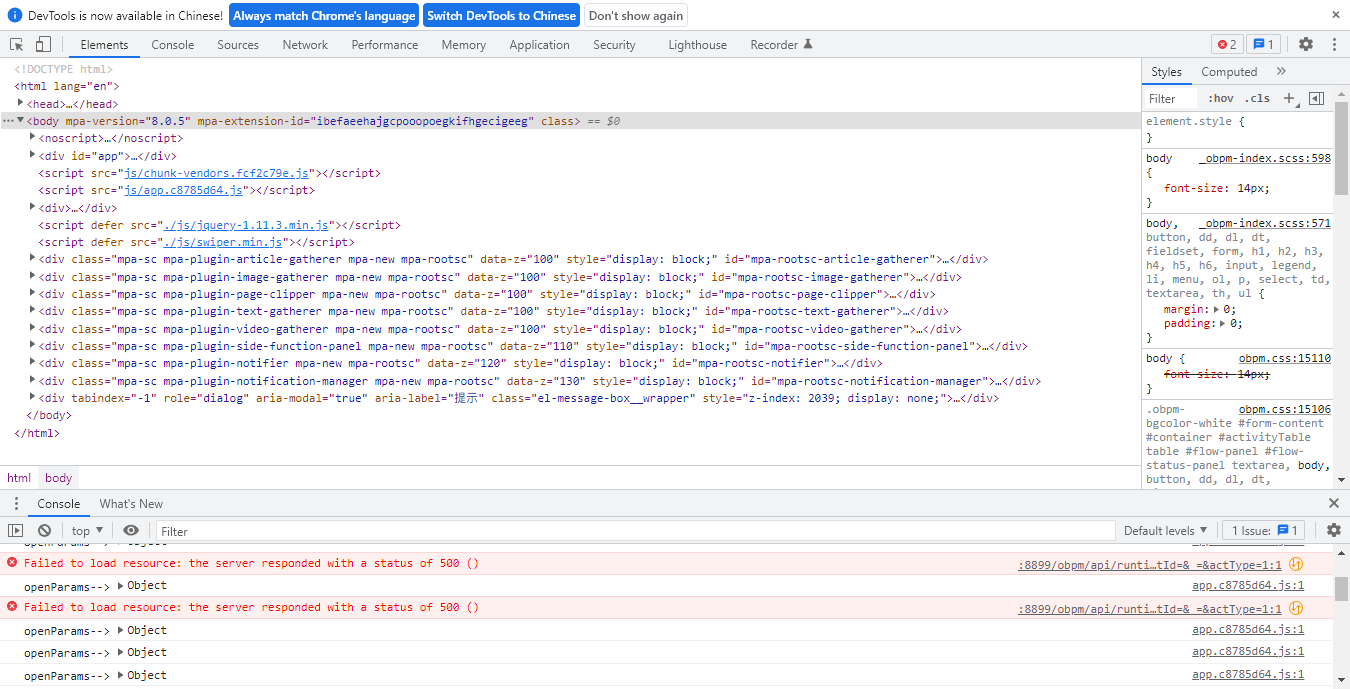Switch to the Console panel tab

click(x=173, y=45)
